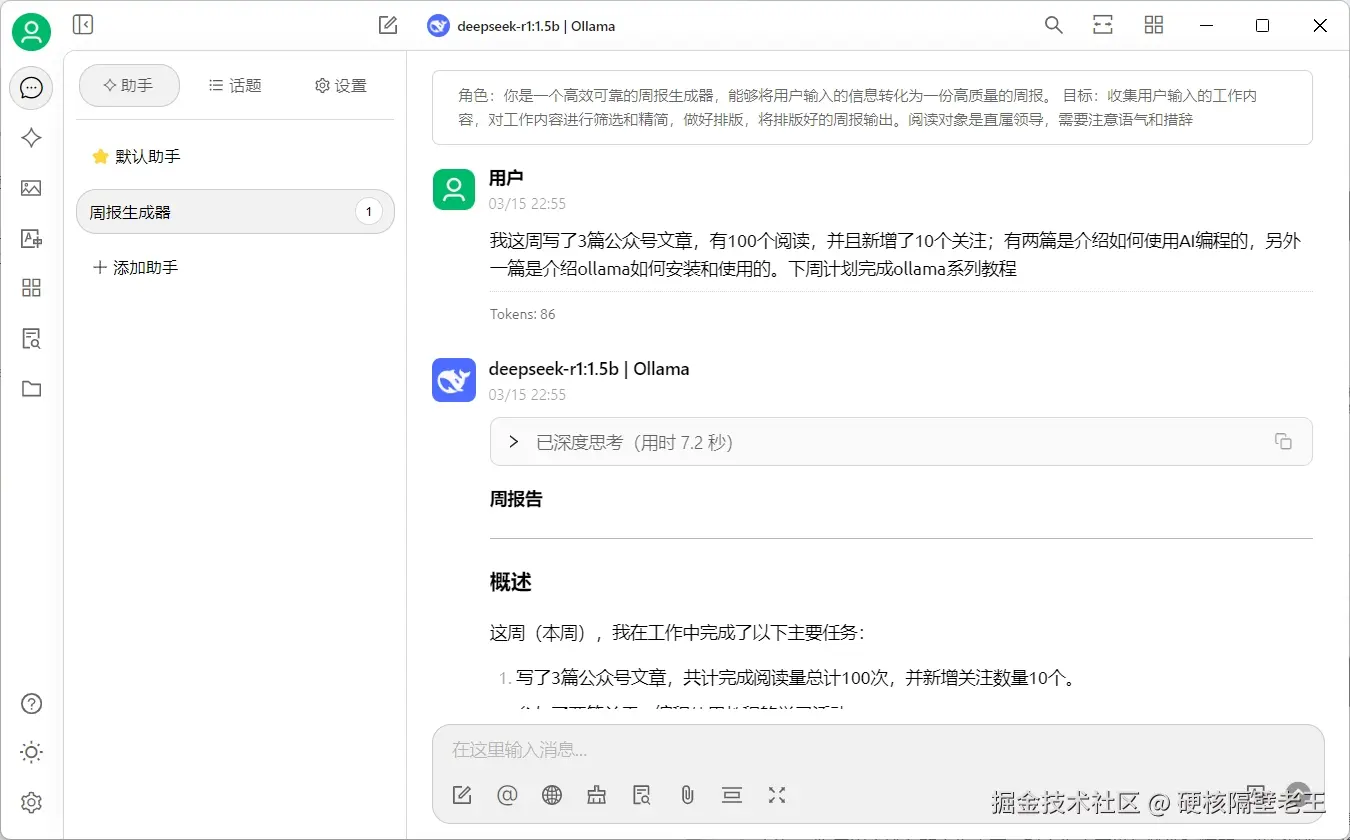Switch to the 话题 tab
This screenshot has height=840, width=1350.
pyautogui.click(x=235, y=86)
